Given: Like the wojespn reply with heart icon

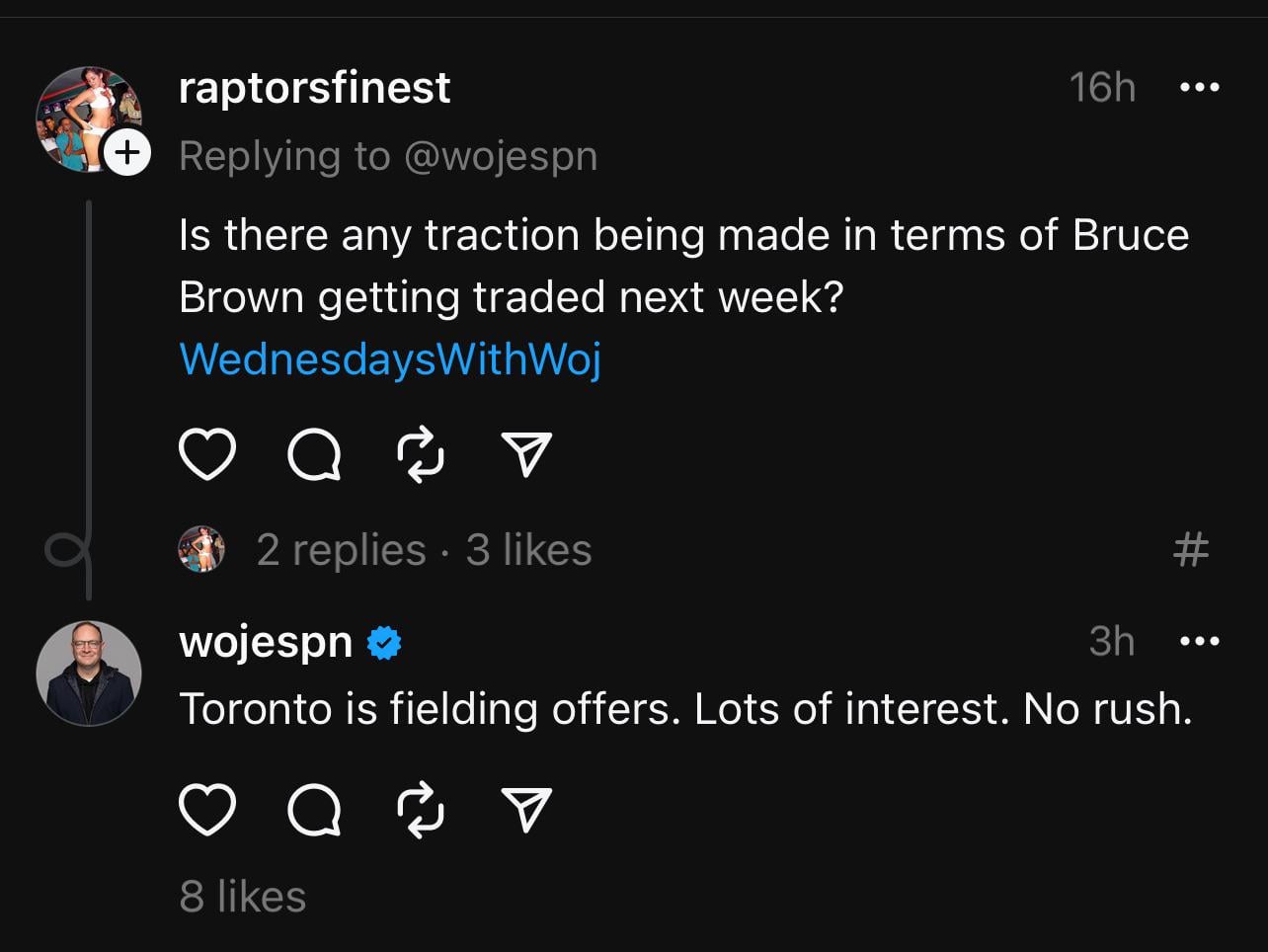Looking at the screenshot, I should [207, 811].
